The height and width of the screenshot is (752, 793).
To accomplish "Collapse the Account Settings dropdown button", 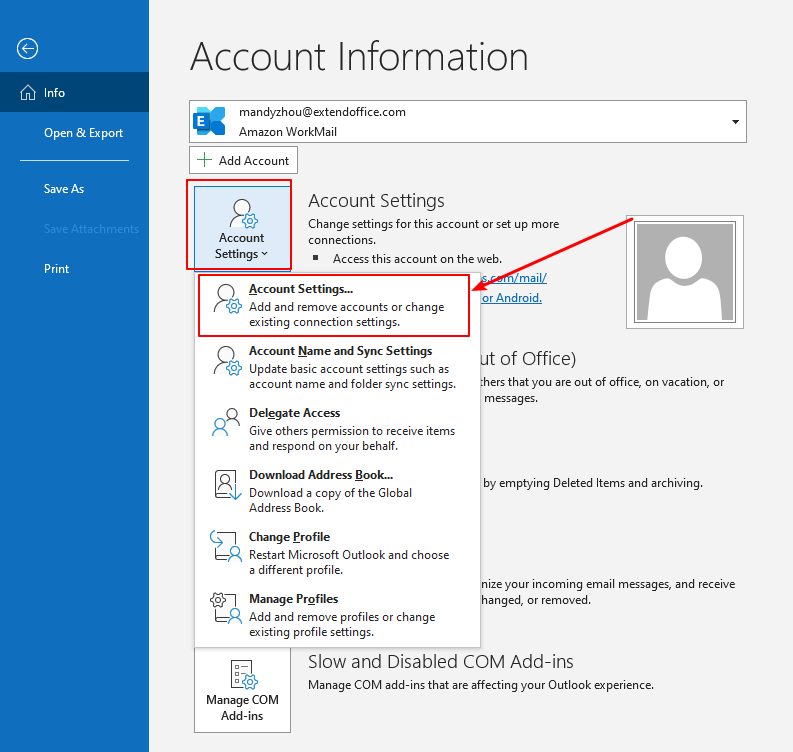I will pos(242,228).
